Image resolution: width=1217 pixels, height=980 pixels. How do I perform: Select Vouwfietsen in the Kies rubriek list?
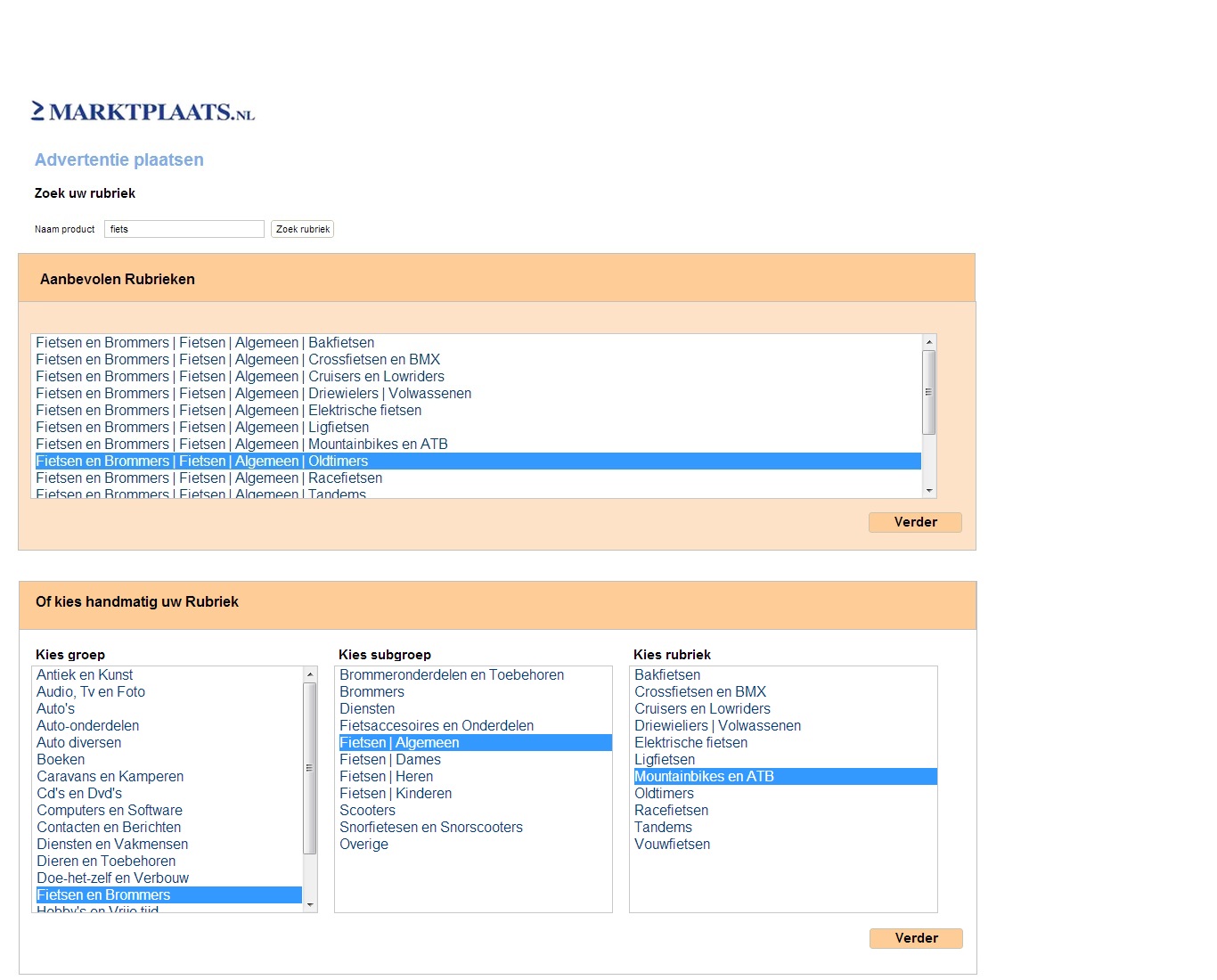pyautogui.click(x=673, y=845)
